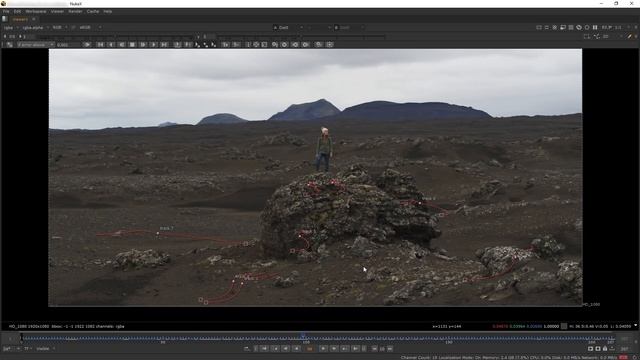Click the sampled pixel color swatch in info bar
This screenshot has width=640, height=360.
564,326
